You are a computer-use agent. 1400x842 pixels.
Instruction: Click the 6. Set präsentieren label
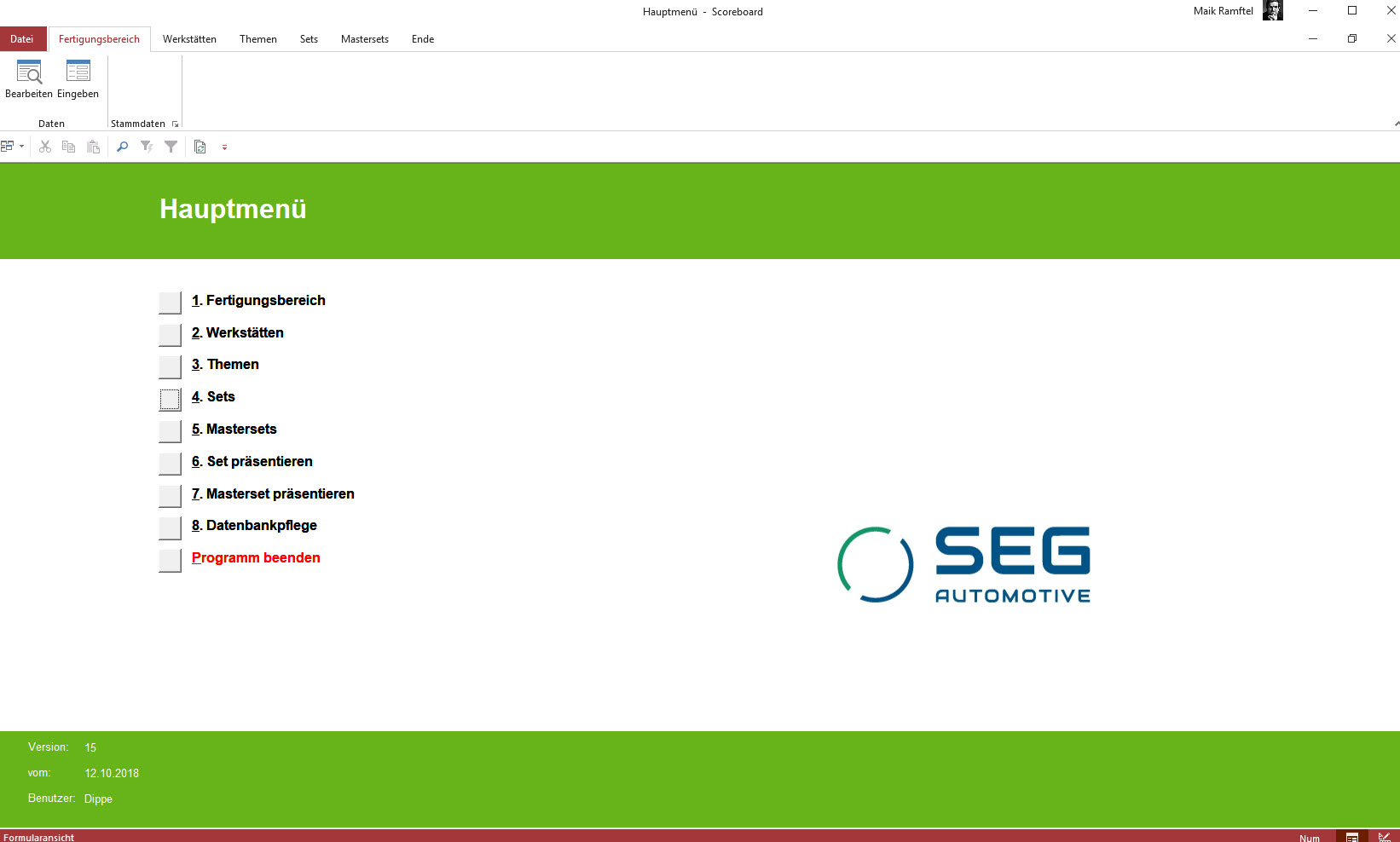point(252,461)
